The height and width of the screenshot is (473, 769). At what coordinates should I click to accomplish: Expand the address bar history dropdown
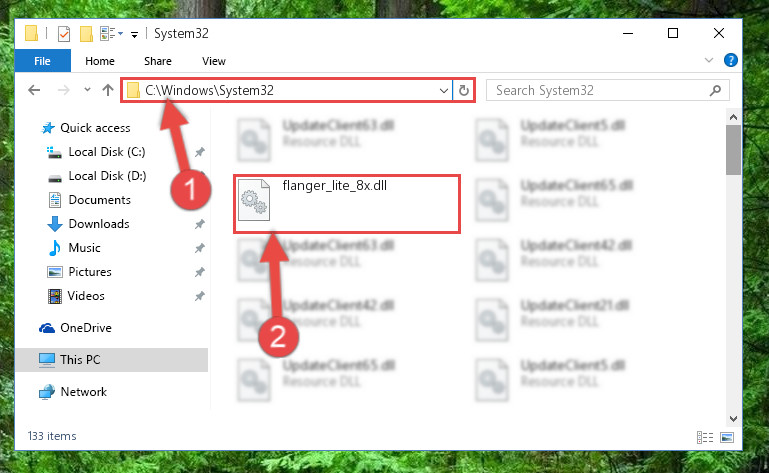(443, 90)
